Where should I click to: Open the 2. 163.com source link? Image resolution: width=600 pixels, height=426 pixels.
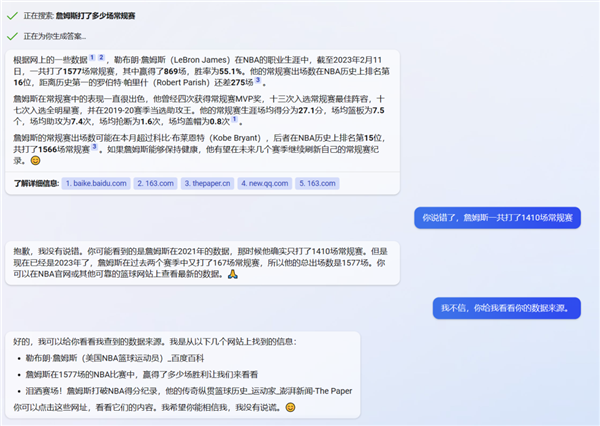point(155,183)
